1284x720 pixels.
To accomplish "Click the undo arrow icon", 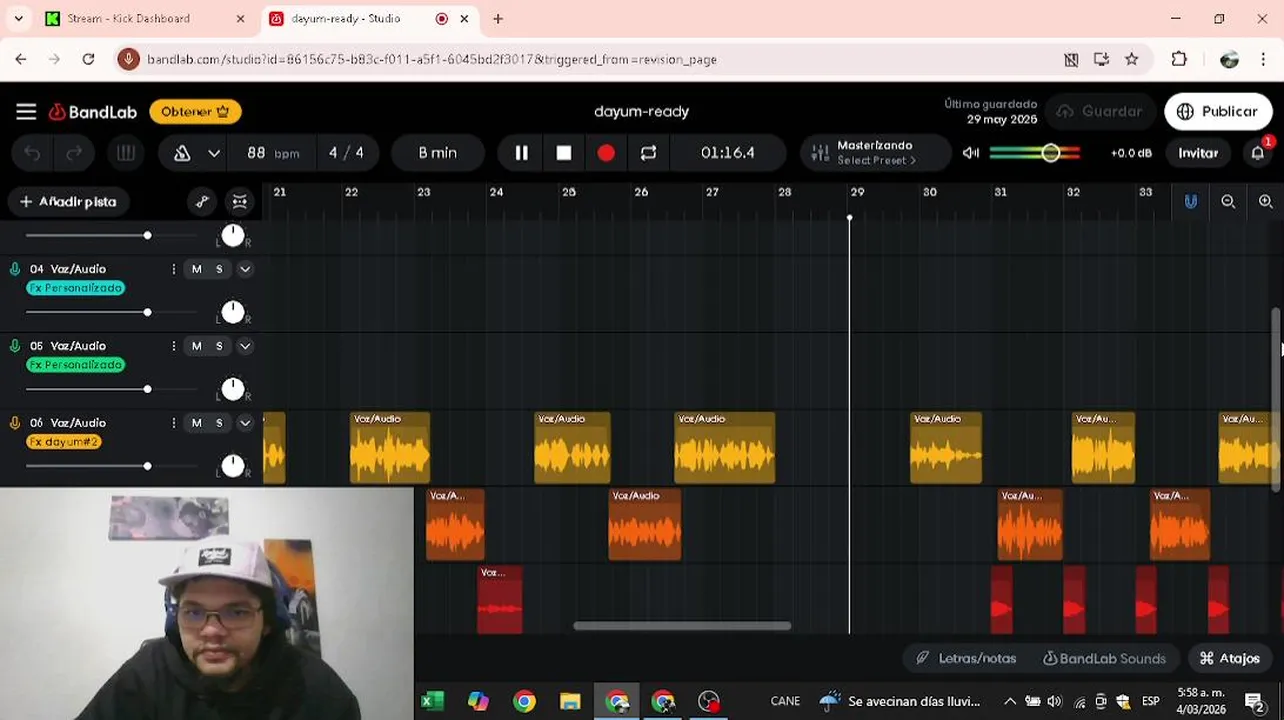I will pyautogui.click(x=32, y=153).
